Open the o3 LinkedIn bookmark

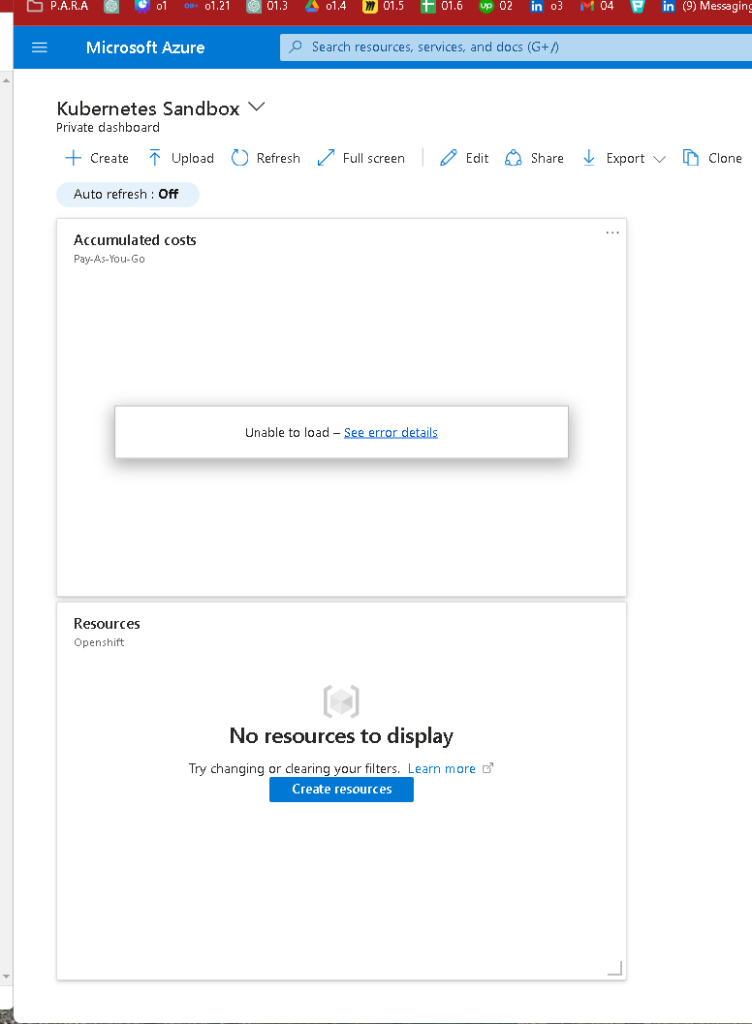546,6
